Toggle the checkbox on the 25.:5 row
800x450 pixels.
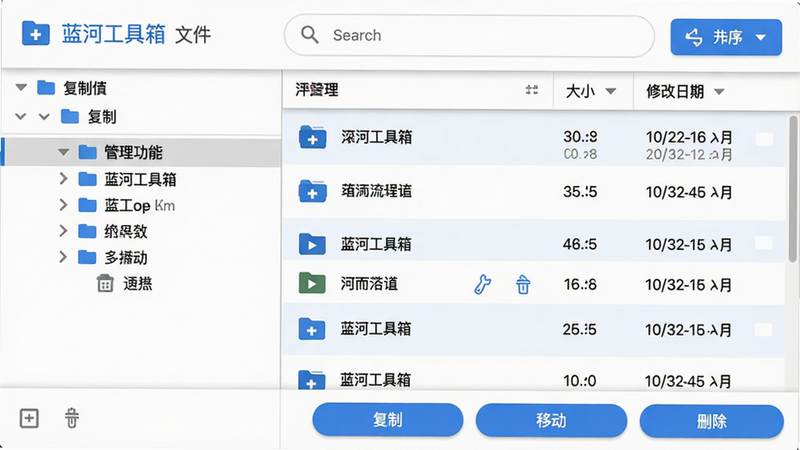tap(763, 330)
